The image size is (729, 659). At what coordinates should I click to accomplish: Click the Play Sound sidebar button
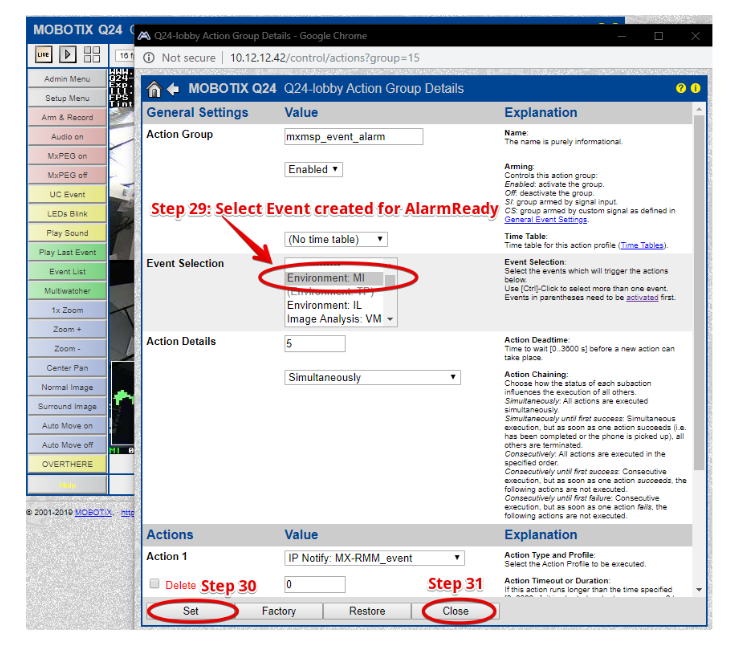(x=67, y=233)
